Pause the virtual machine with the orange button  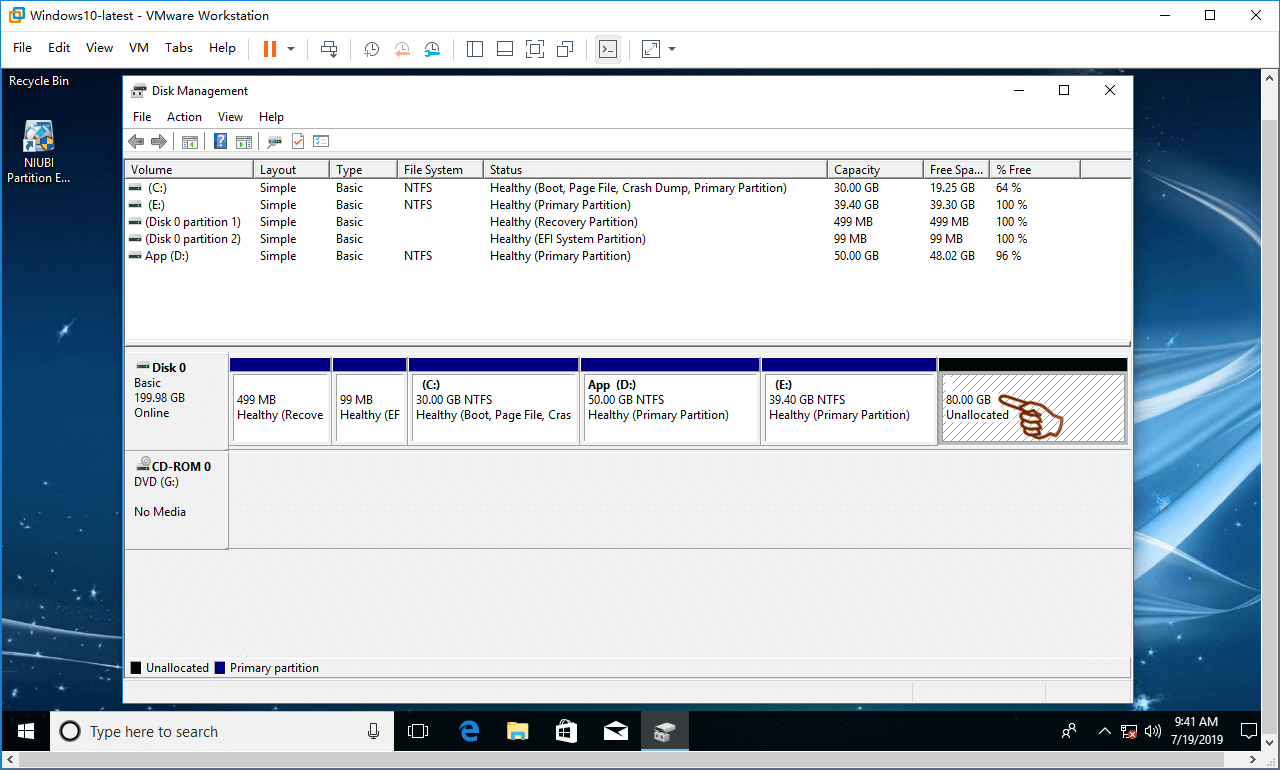[269, 49]
